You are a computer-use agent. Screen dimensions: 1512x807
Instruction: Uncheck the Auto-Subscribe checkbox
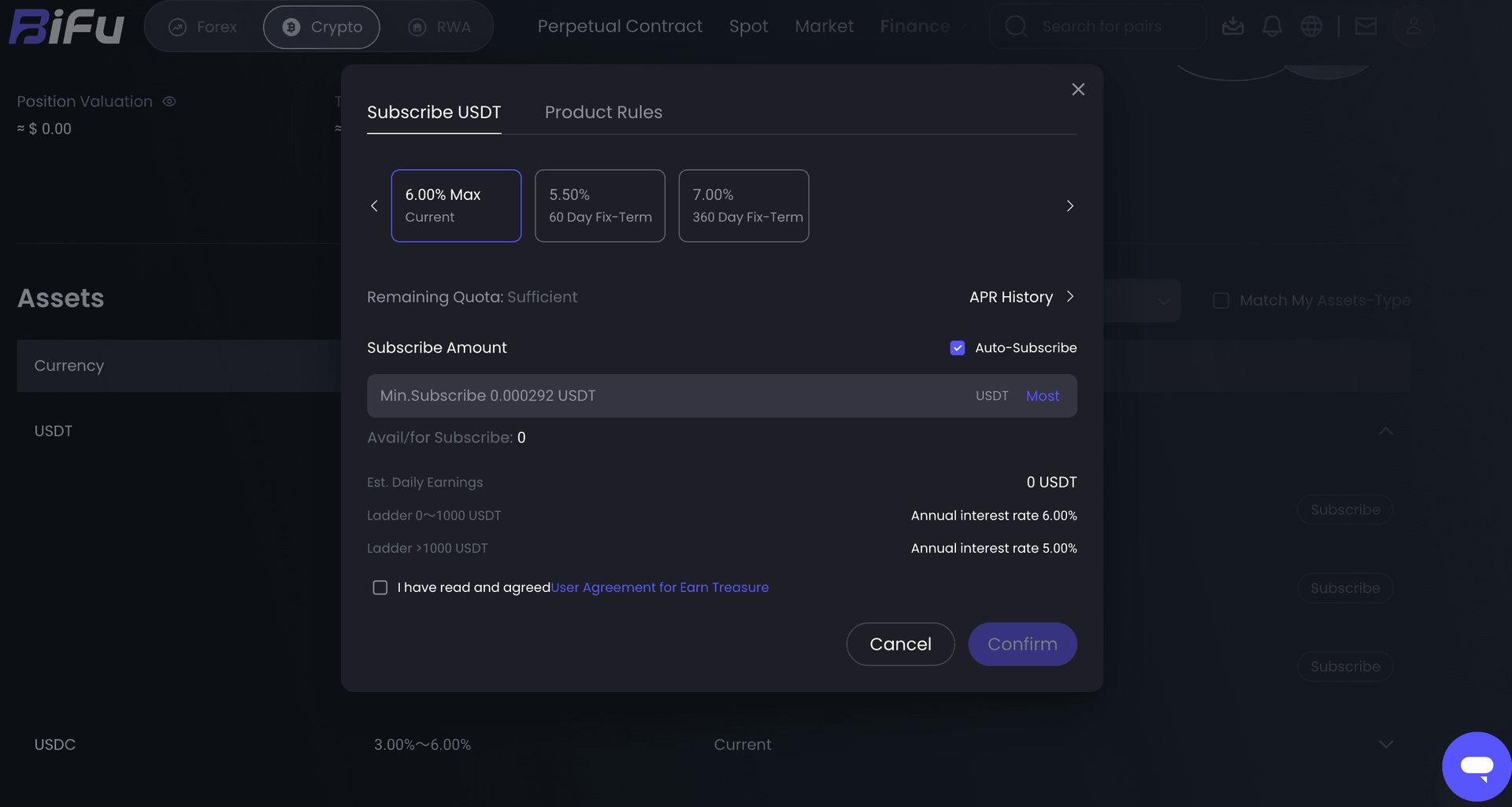958,348
